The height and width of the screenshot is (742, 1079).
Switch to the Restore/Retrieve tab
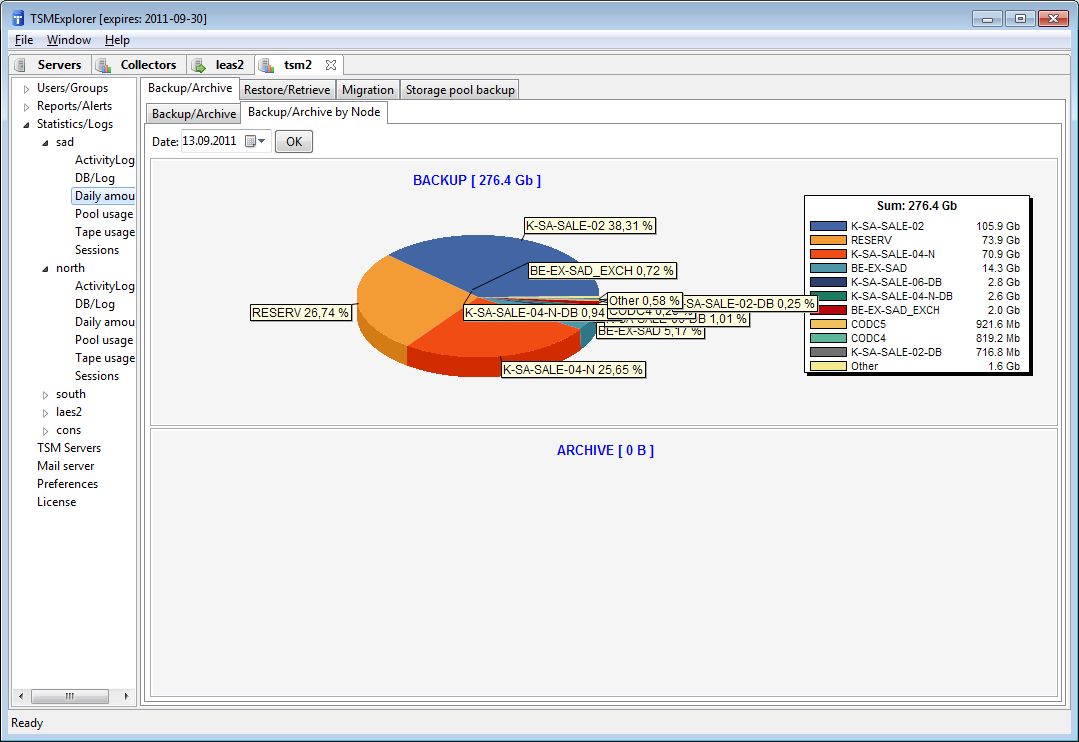[287, 89]
